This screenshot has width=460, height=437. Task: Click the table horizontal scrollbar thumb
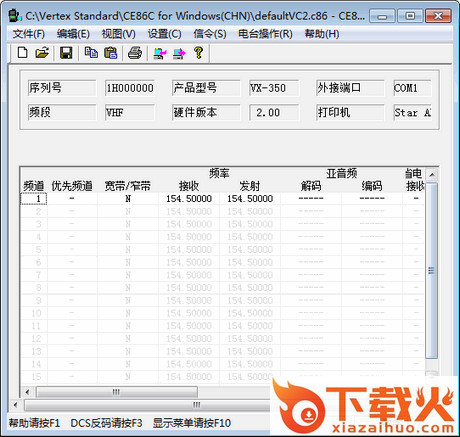pos(117,392)
